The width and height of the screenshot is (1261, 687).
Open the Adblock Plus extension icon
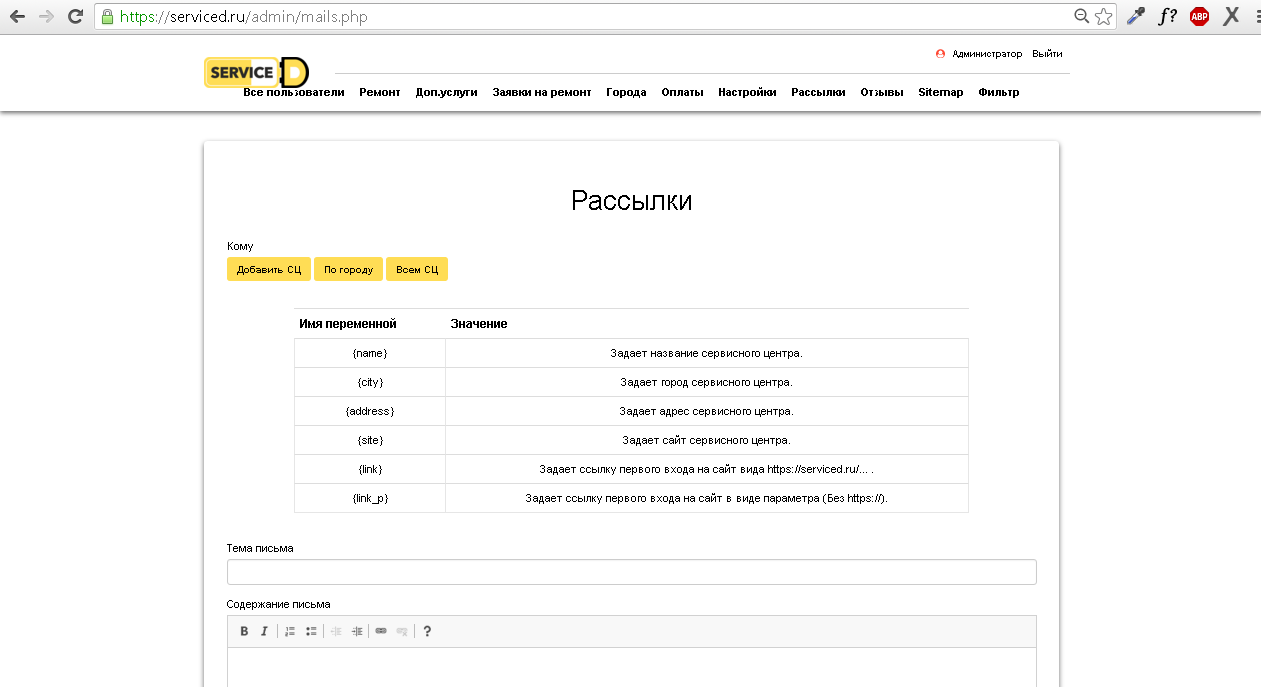coord(1199,16)
